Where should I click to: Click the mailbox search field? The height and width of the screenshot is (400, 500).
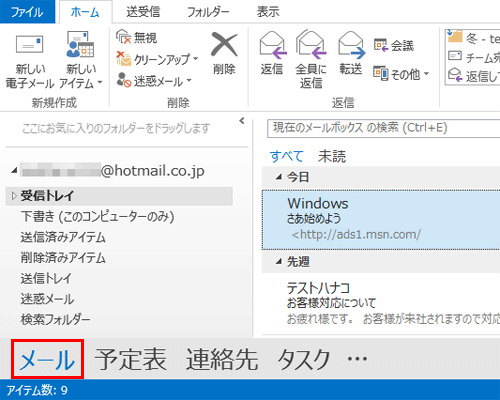point(383,128)
